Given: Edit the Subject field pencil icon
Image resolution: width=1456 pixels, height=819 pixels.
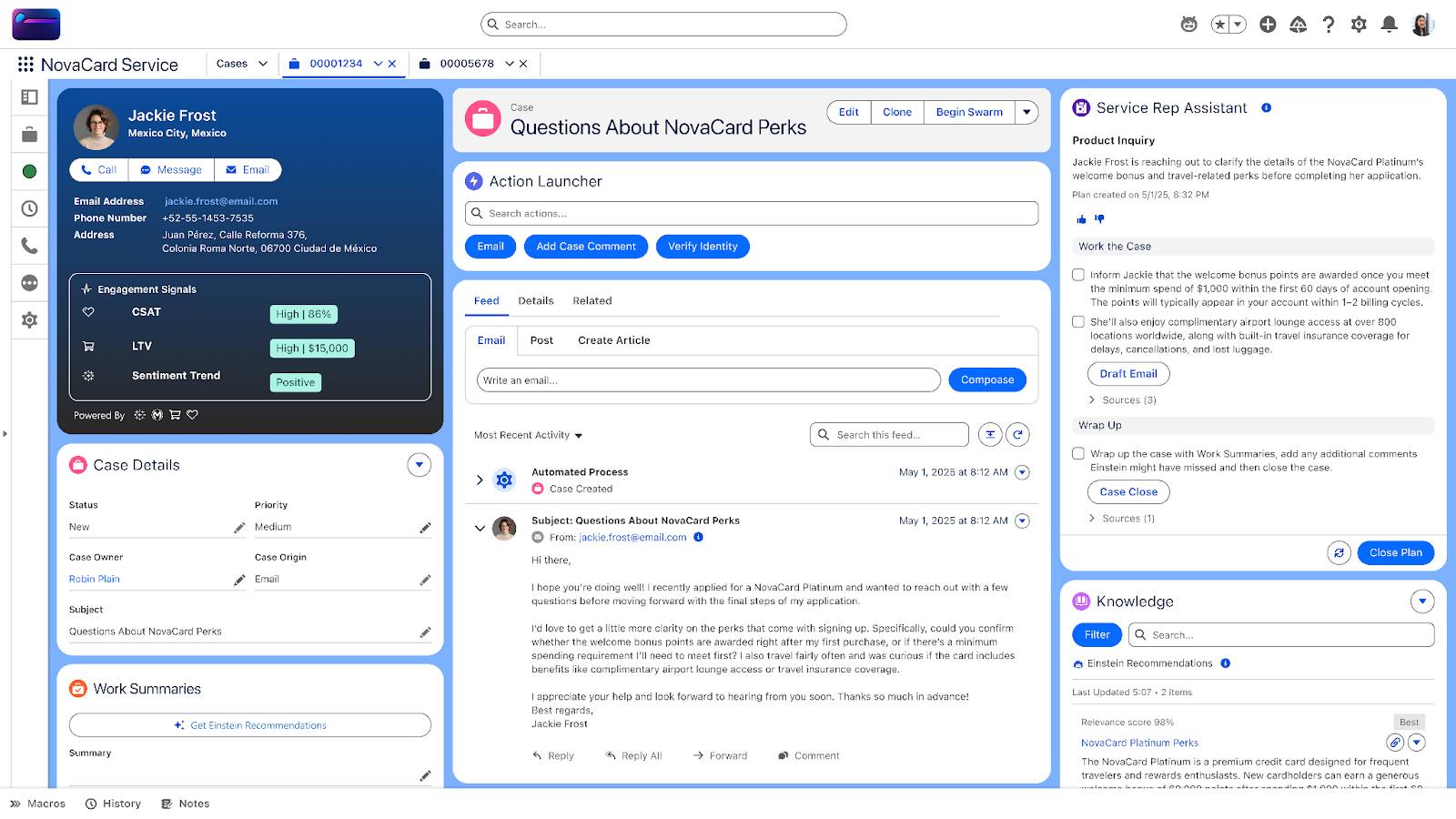Looking at the screenshot, I should click(x=425, y=632).
